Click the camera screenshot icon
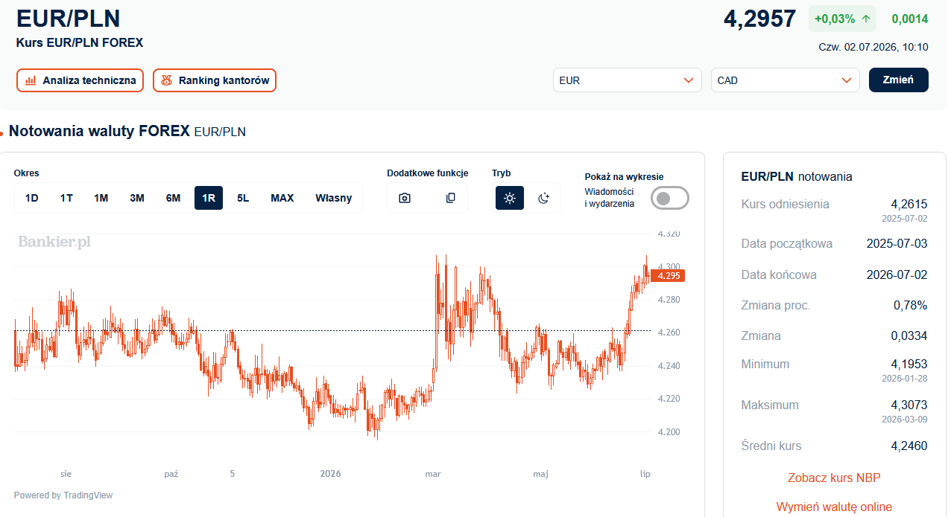 click(x=404, y=198)
